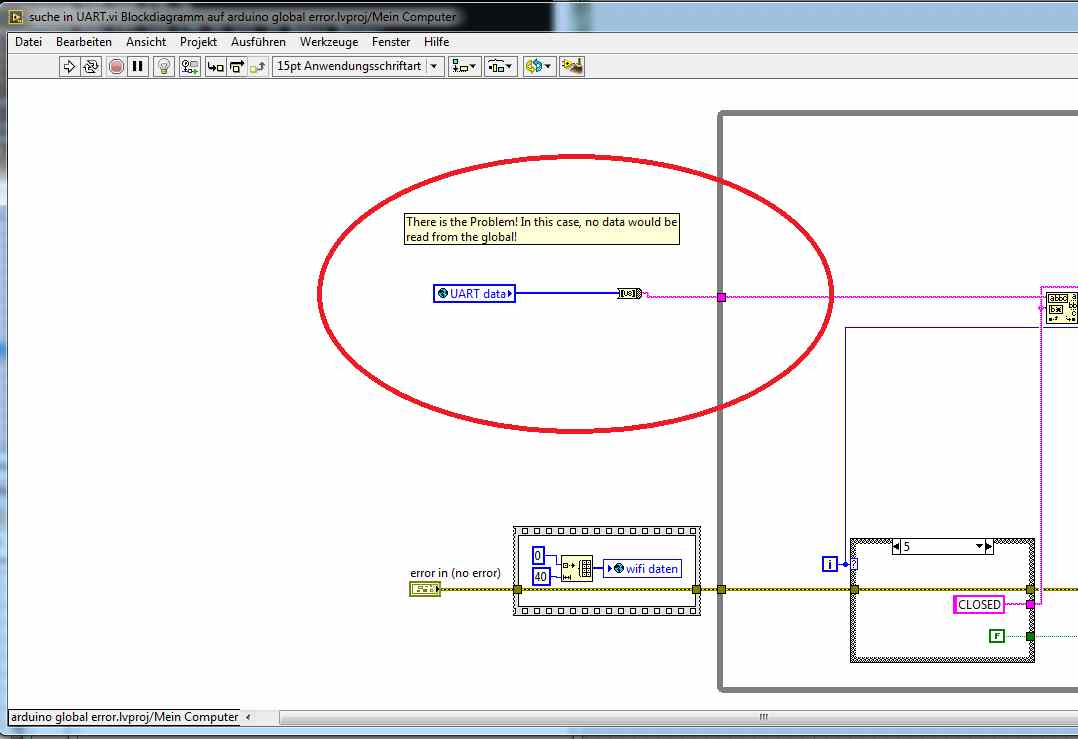Viewport: 1078px width, 739px height.
Task: Click Step Out button
Action: (258, 67)
